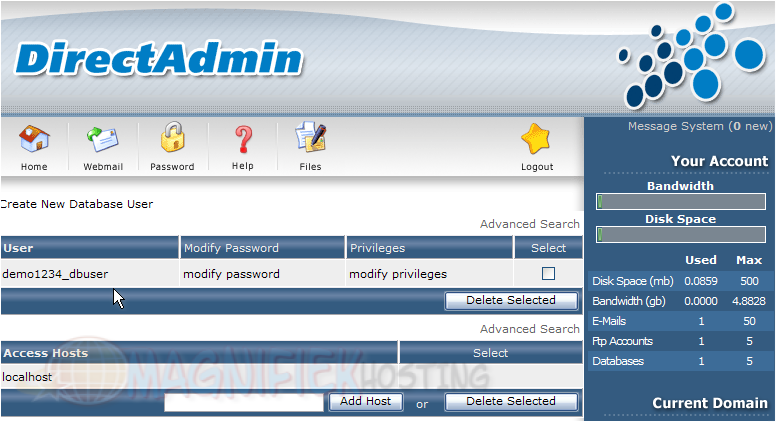Click the 4.8828 bandwidth max value

point(749,301)
